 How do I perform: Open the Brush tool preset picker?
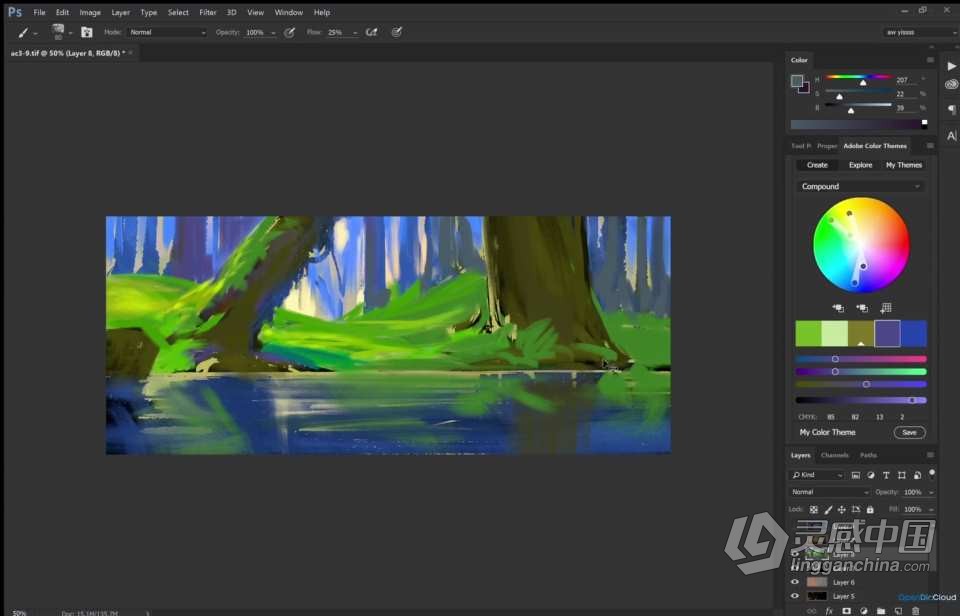coord(26,32)
